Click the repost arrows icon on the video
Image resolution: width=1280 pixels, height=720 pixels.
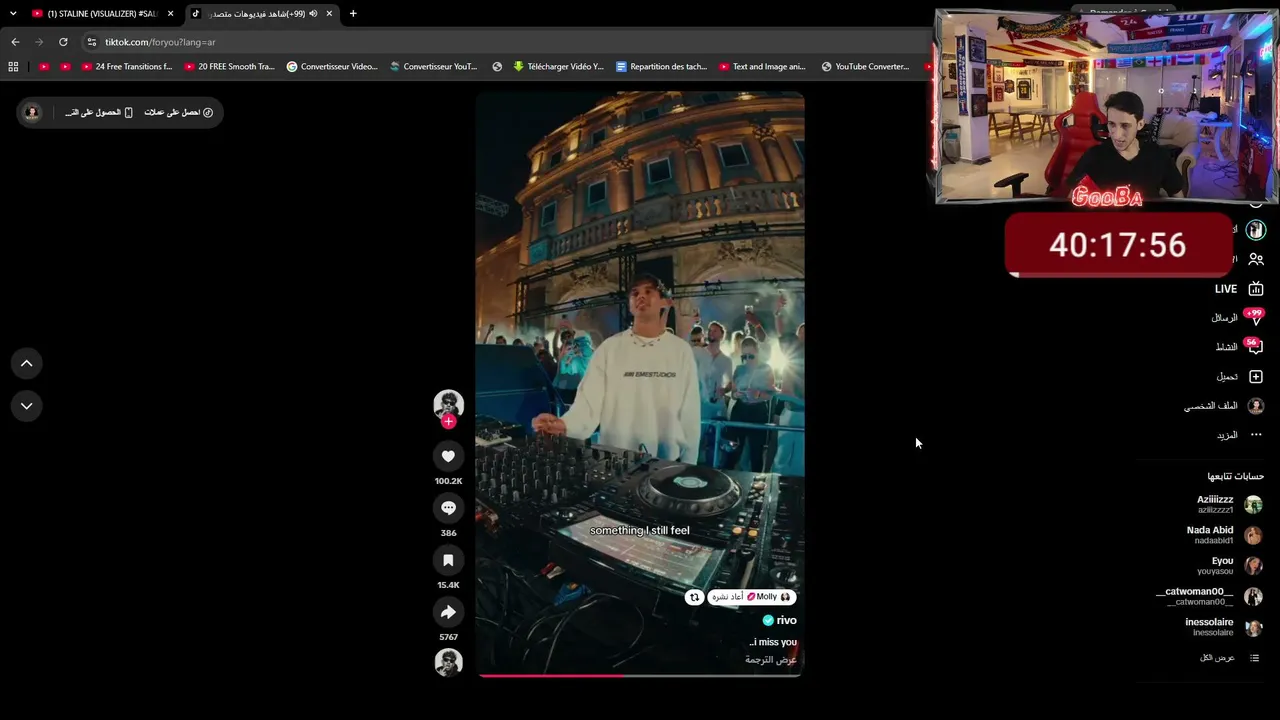(x=694, y=597)
